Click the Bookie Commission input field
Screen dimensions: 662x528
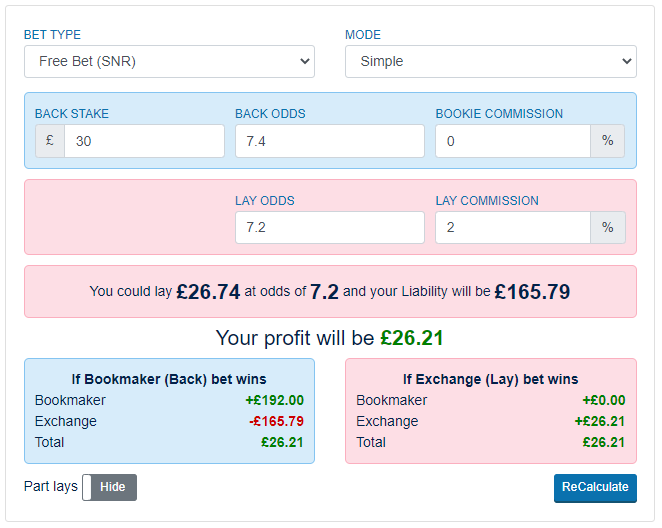tap(513, 141)
